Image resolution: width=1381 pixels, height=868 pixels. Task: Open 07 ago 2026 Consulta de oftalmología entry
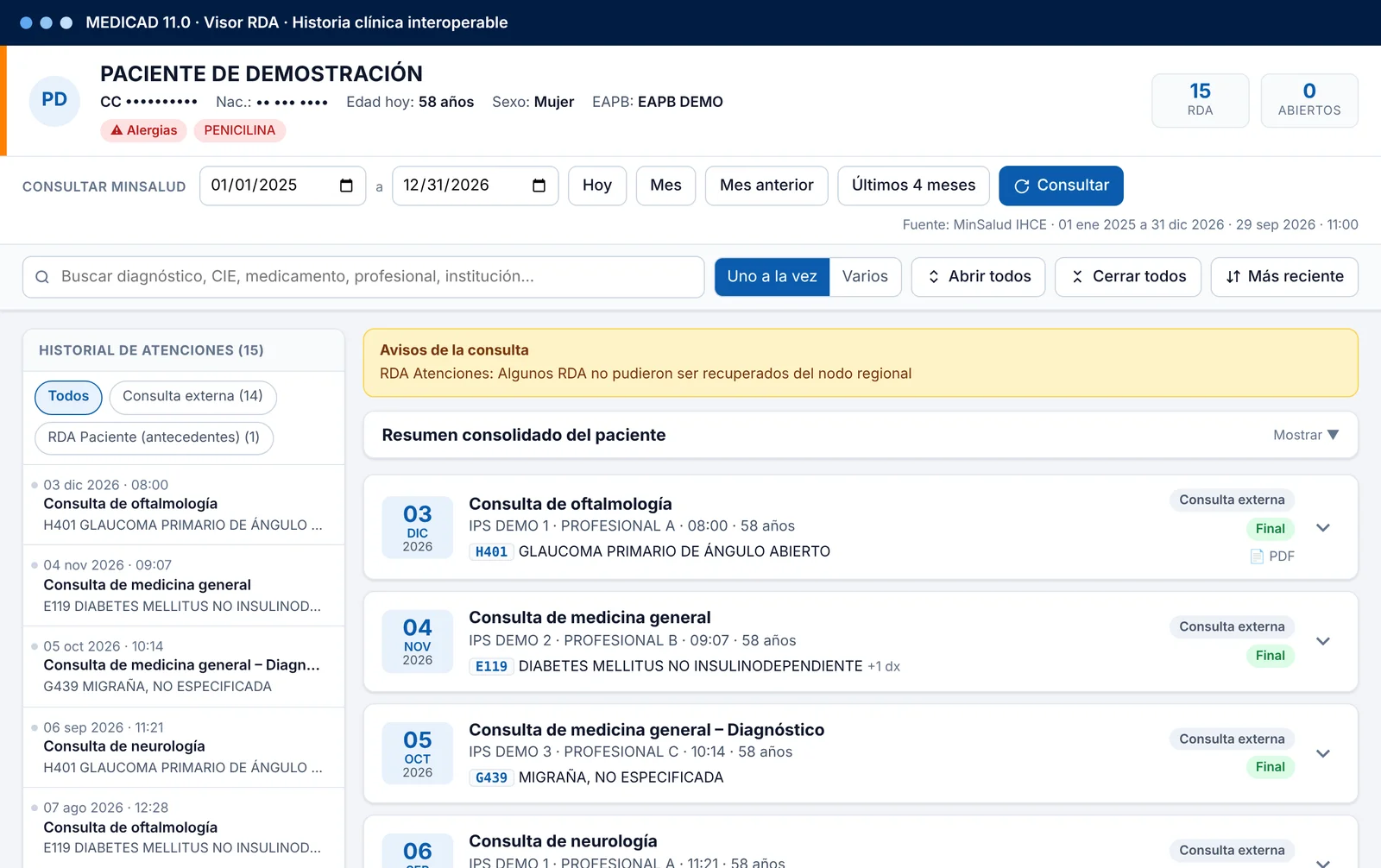click(183, 827)
